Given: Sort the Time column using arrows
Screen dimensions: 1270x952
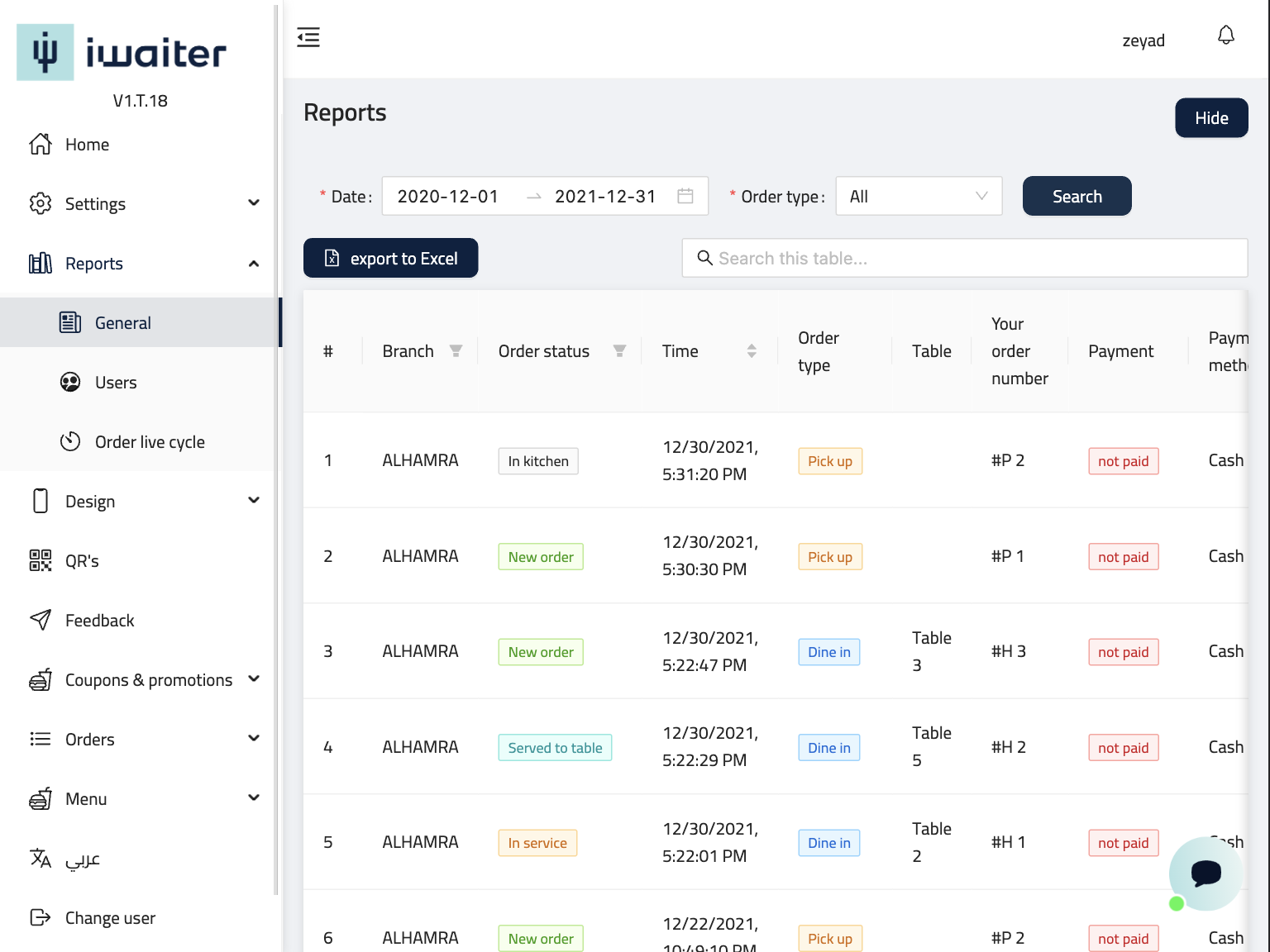Looking at the screenshot, I should pyautogui.click(x=751, y=351).
